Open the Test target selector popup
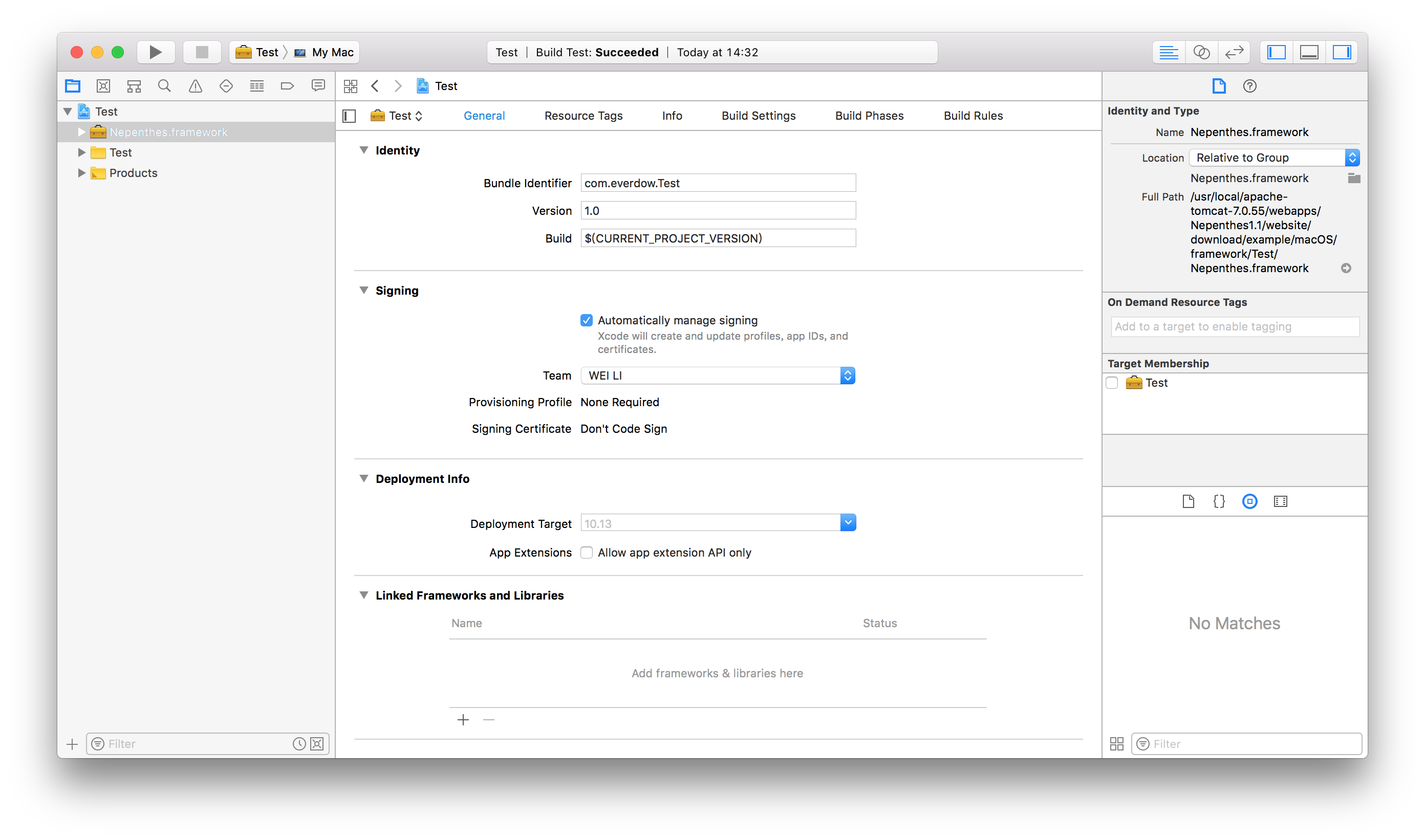This screenshot has height=840, width=1425. point(397,116)
